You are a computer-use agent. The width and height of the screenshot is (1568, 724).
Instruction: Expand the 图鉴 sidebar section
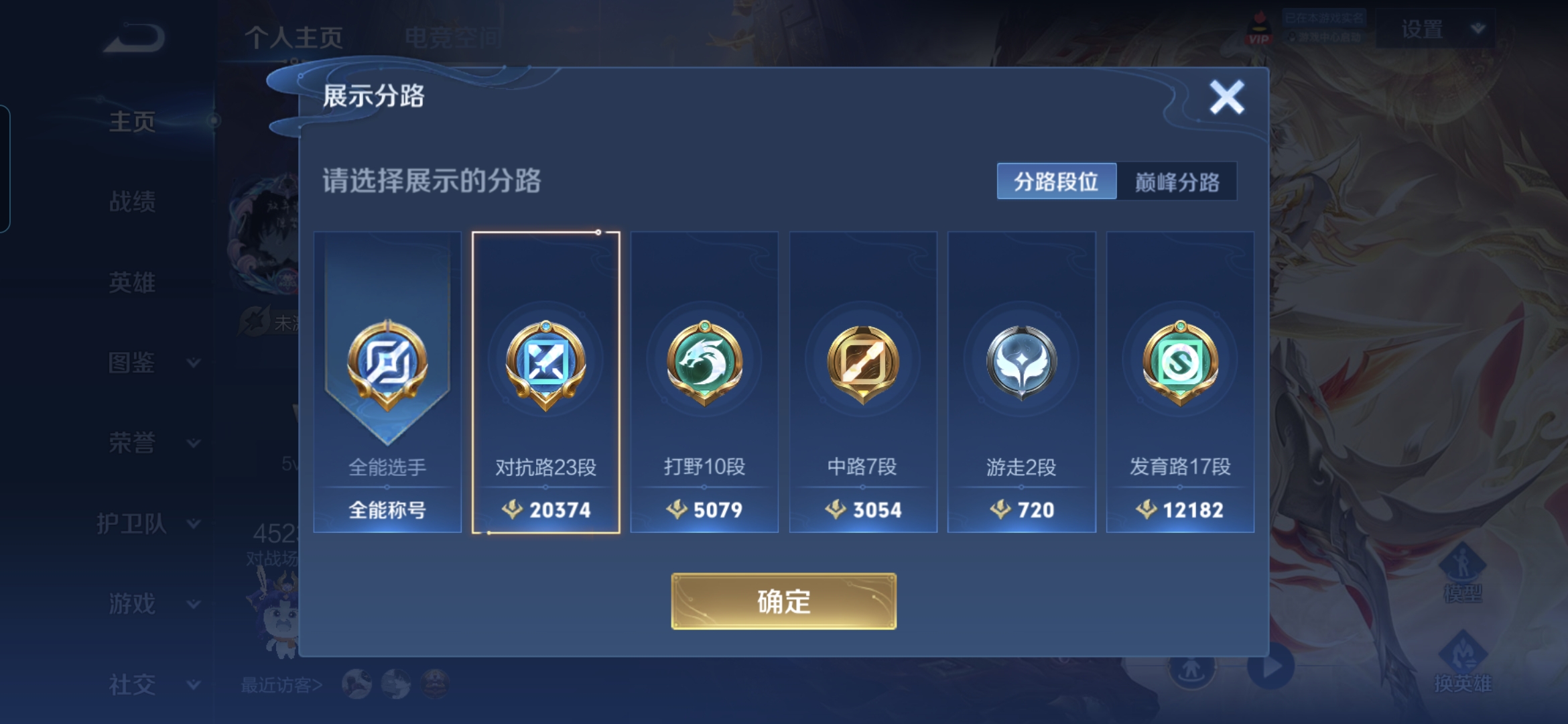[x=154, y=363]
